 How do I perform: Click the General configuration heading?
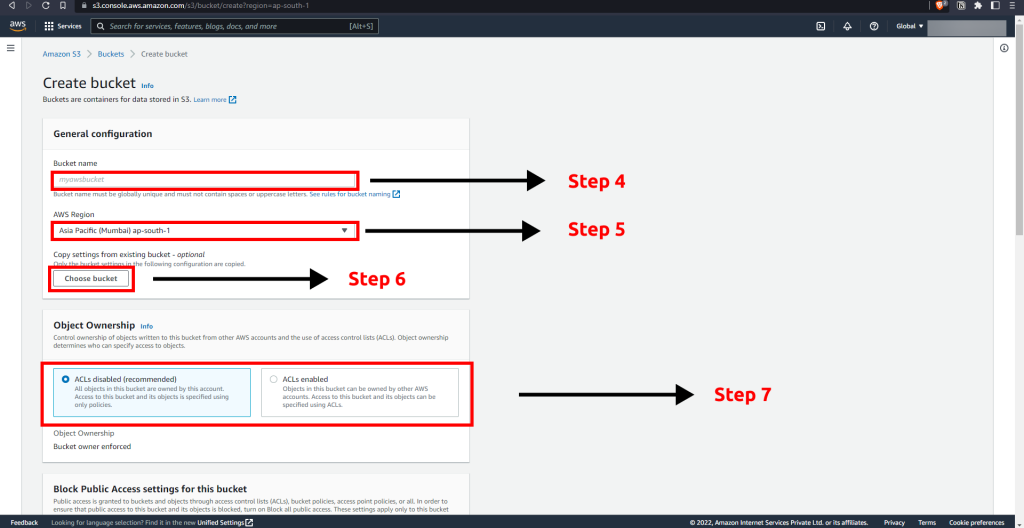click(x=103, y=134)
